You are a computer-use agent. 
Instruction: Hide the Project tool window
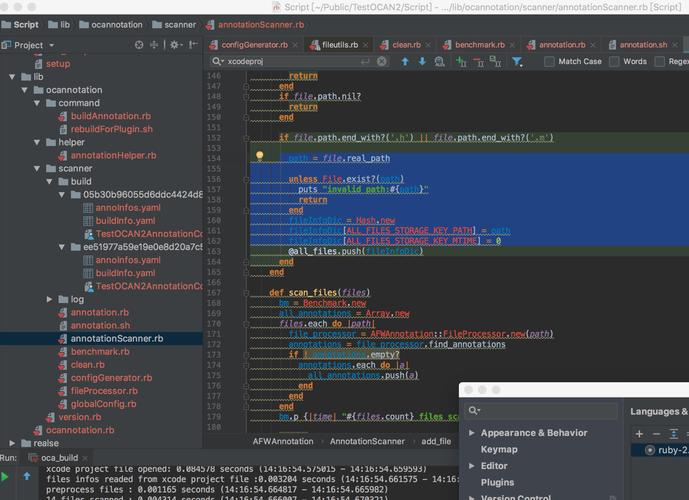[x=192, y=45]
